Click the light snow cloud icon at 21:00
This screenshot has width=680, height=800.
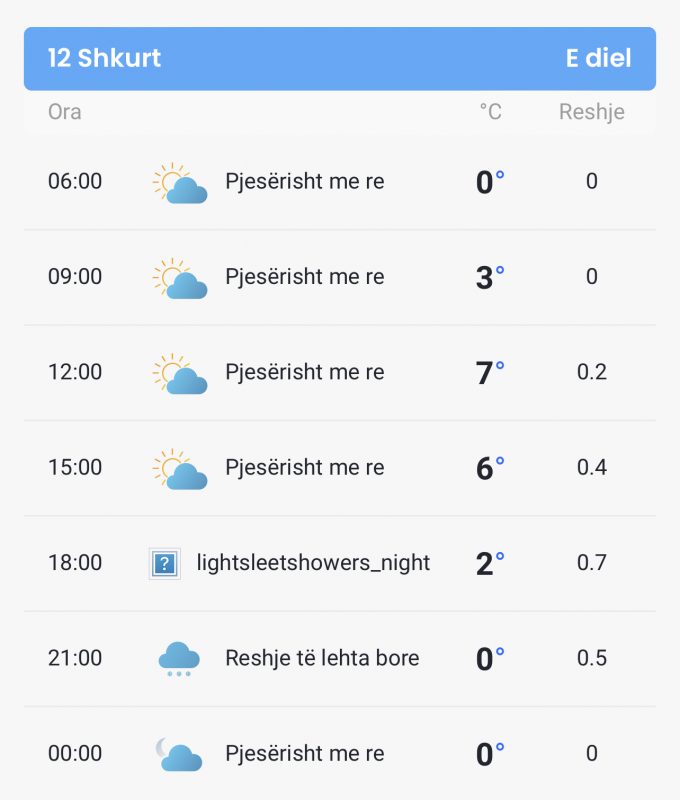pyautogui.click(x=179, y=659)
